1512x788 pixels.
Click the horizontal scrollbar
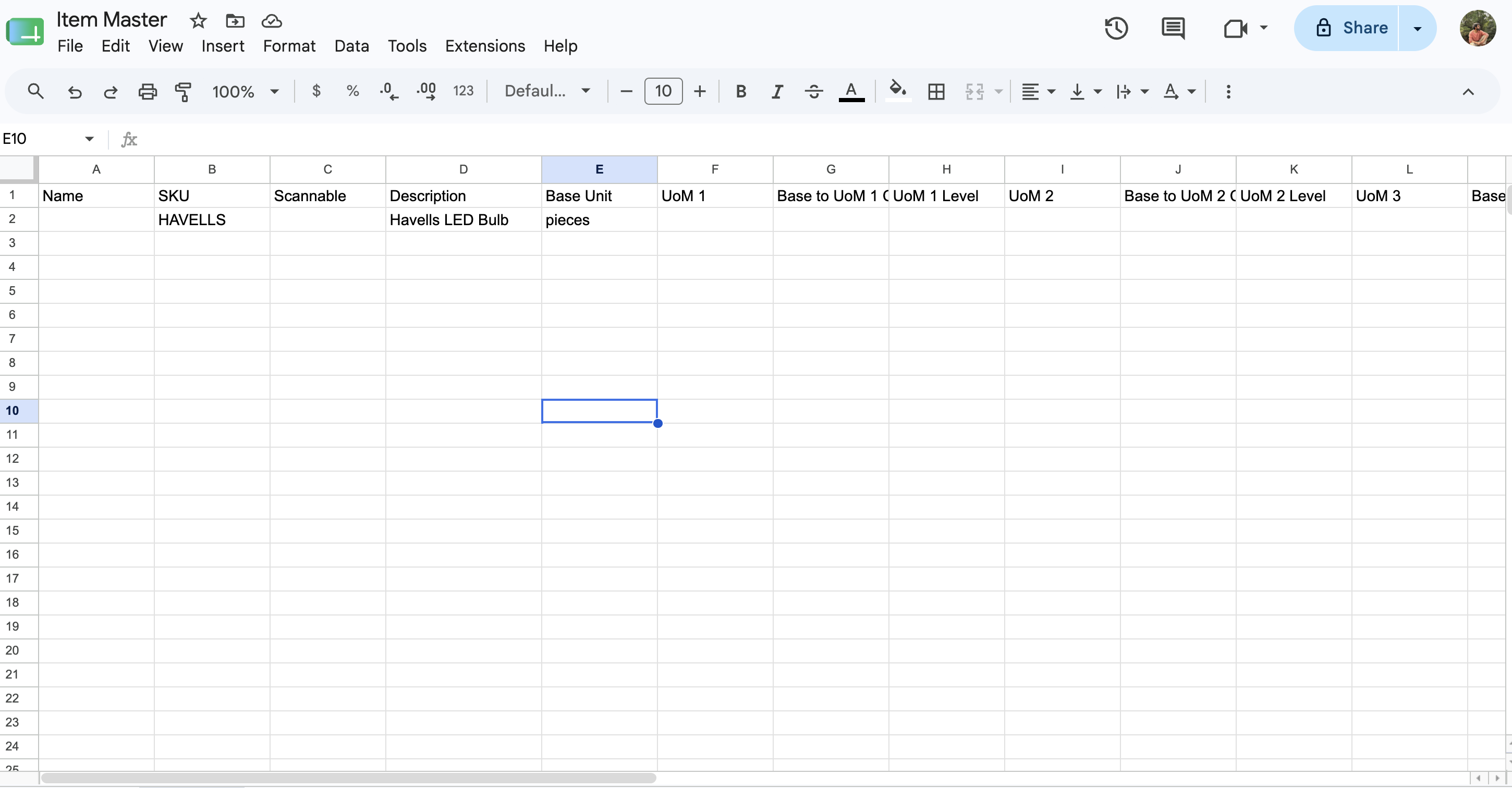[x=349, y=778]
